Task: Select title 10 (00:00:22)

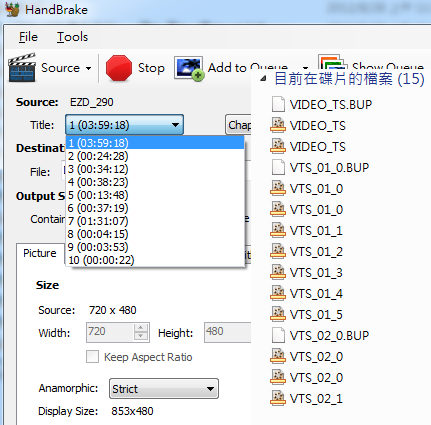Action: click(155, 260)
